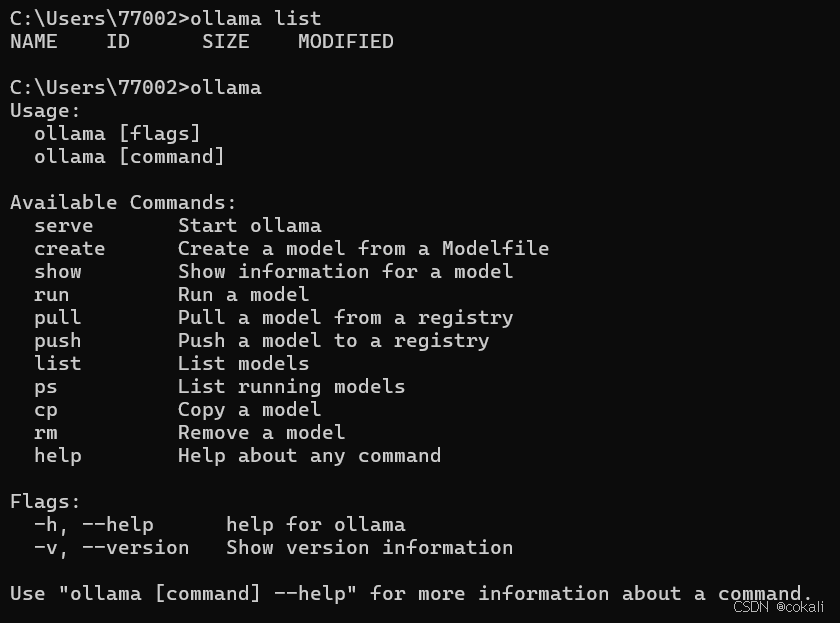Screen dimensions: 840x623
Task: Click the 'ollama list' command text
Action: [256, 19]
